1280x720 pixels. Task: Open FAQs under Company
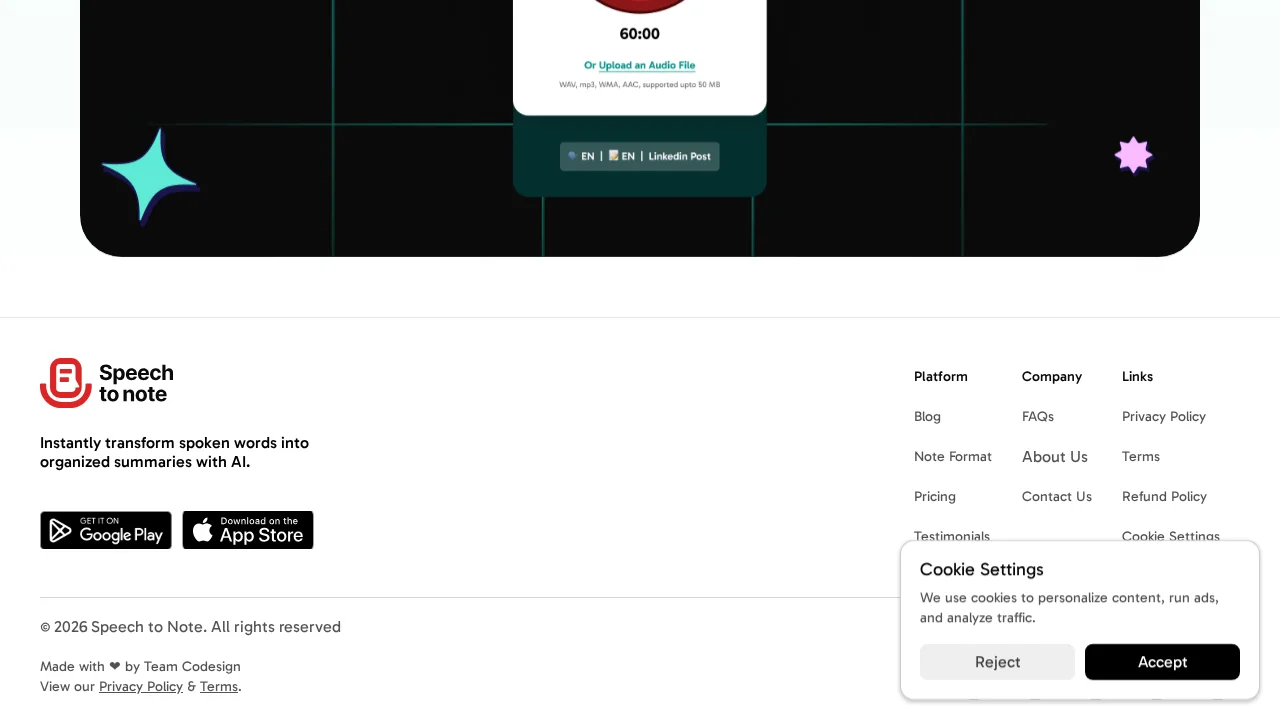coord(1037,417)
